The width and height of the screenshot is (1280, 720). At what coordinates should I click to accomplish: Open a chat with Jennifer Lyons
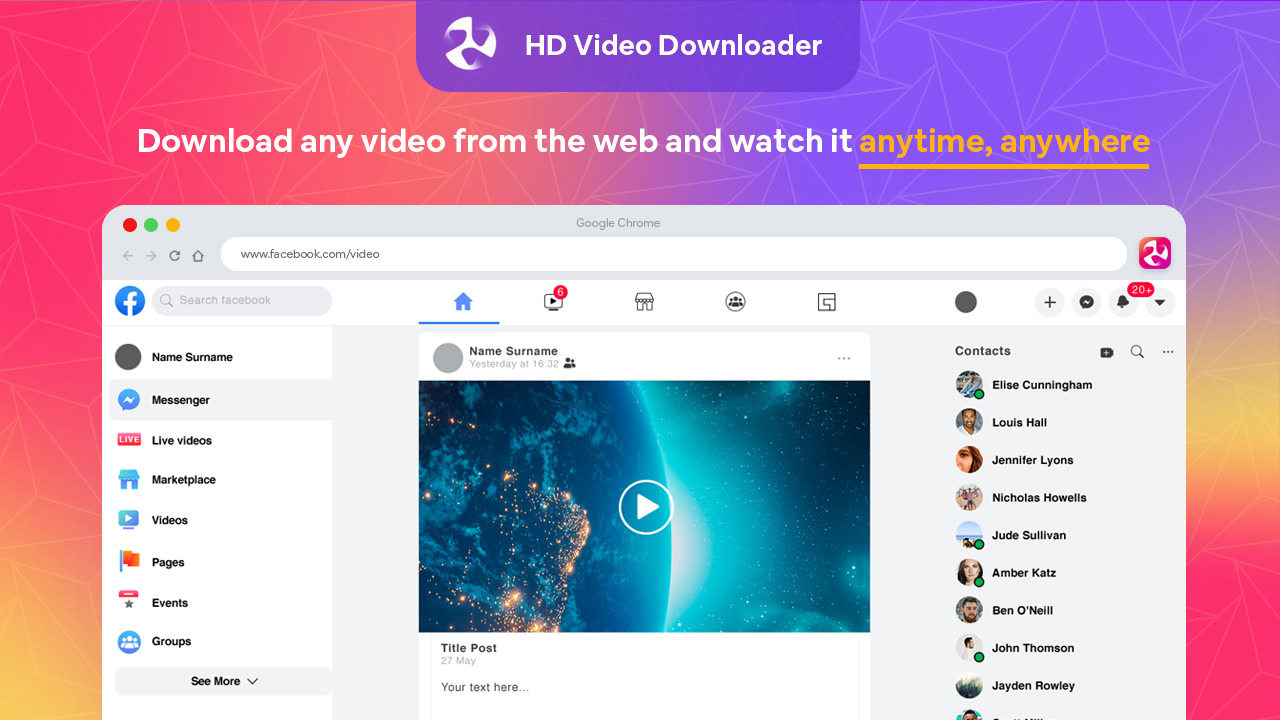1015,460
